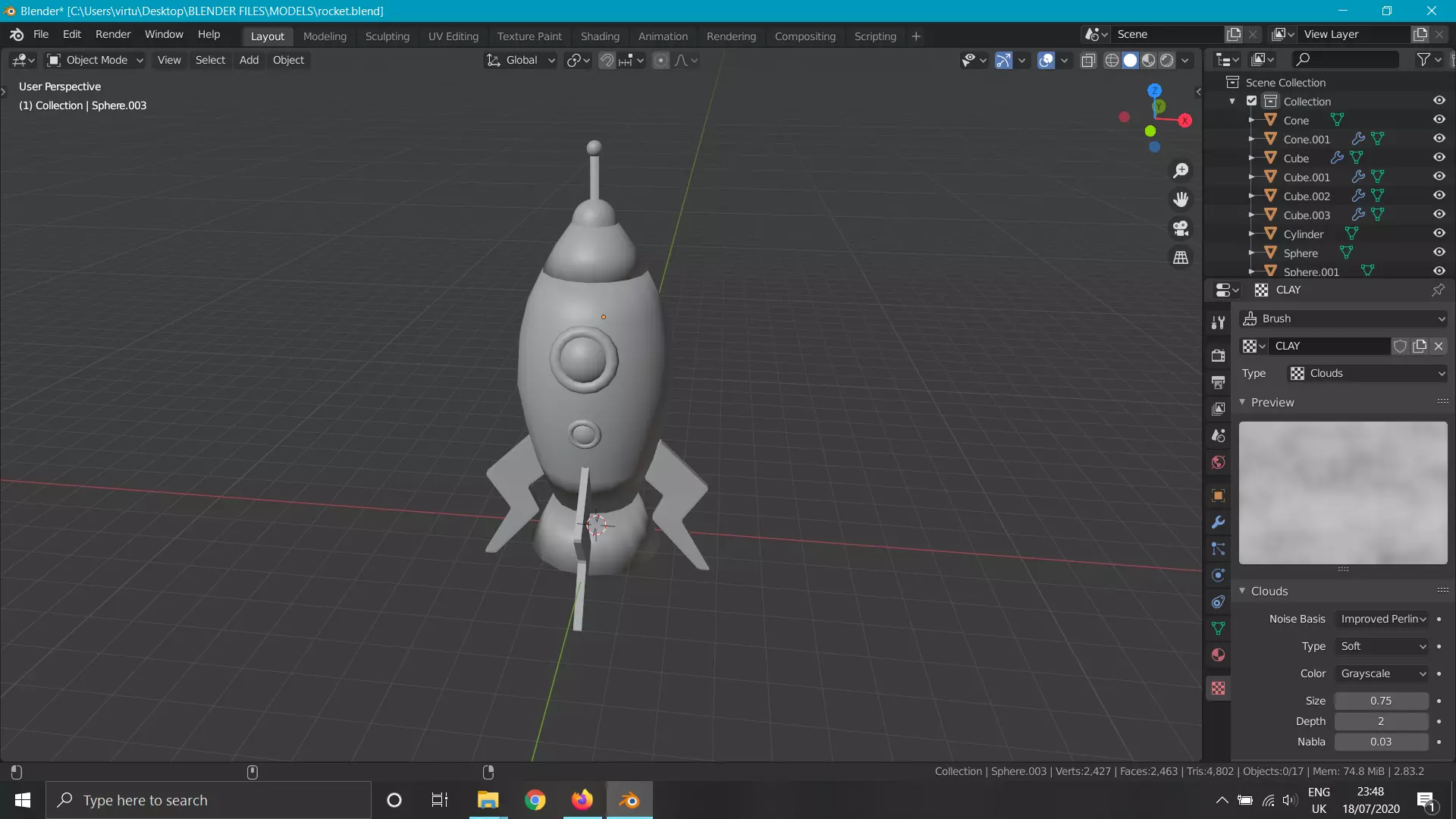1456x819 pixels.
Task: Click the outliner search field
Action: 1346,59
